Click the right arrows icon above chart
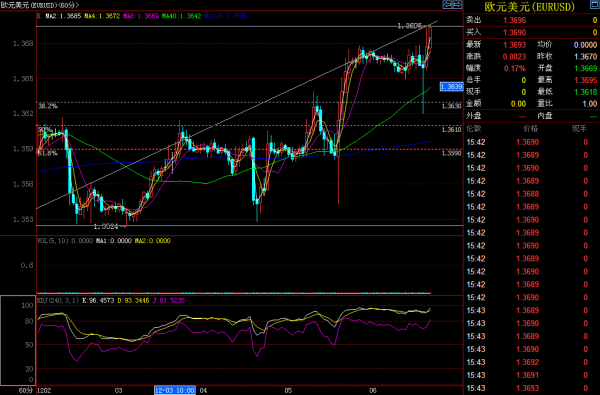Screen dimensions: 600x395 (457, 5)
